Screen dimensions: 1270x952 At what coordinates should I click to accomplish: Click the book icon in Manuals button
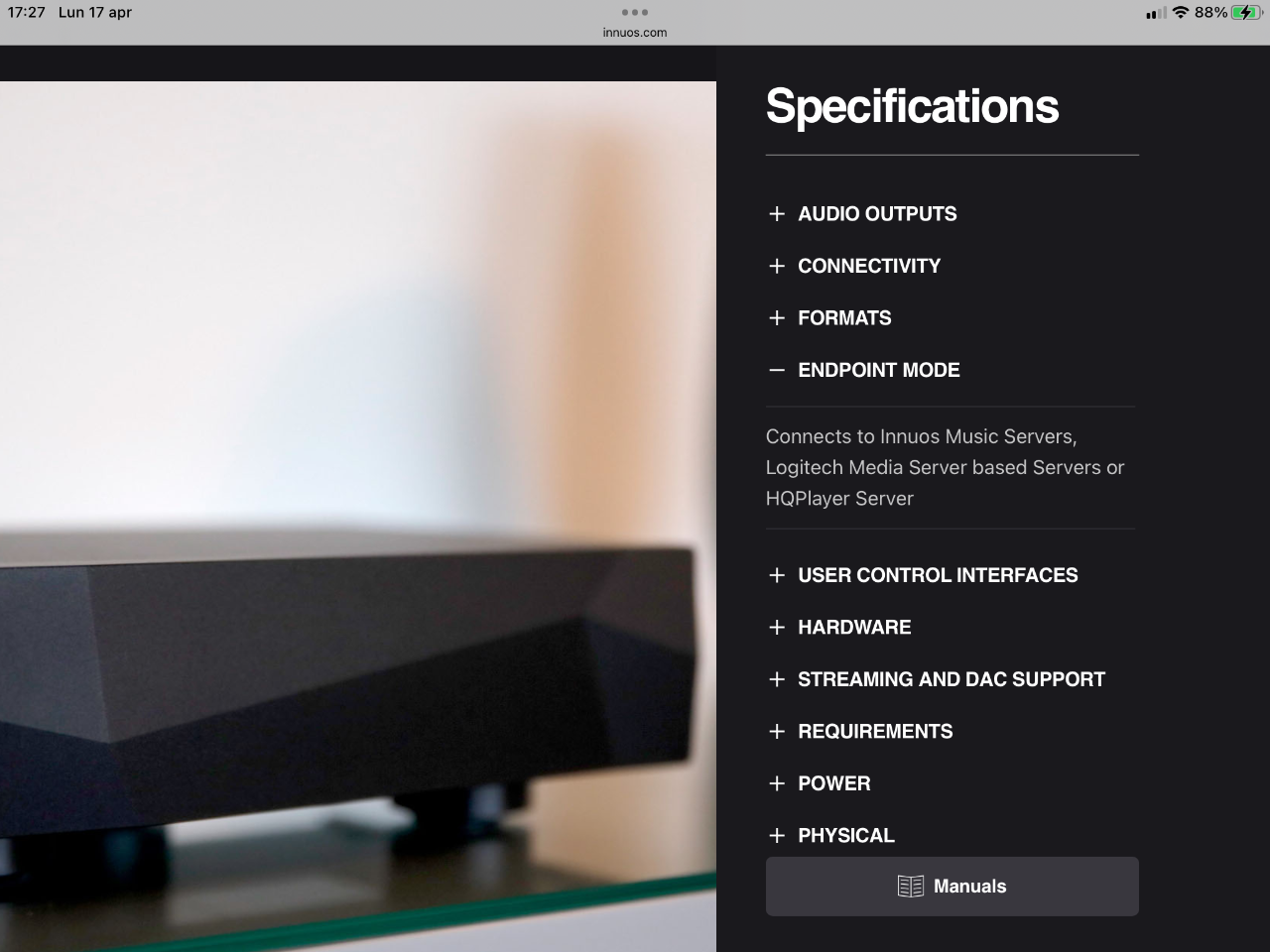[910, 887]
